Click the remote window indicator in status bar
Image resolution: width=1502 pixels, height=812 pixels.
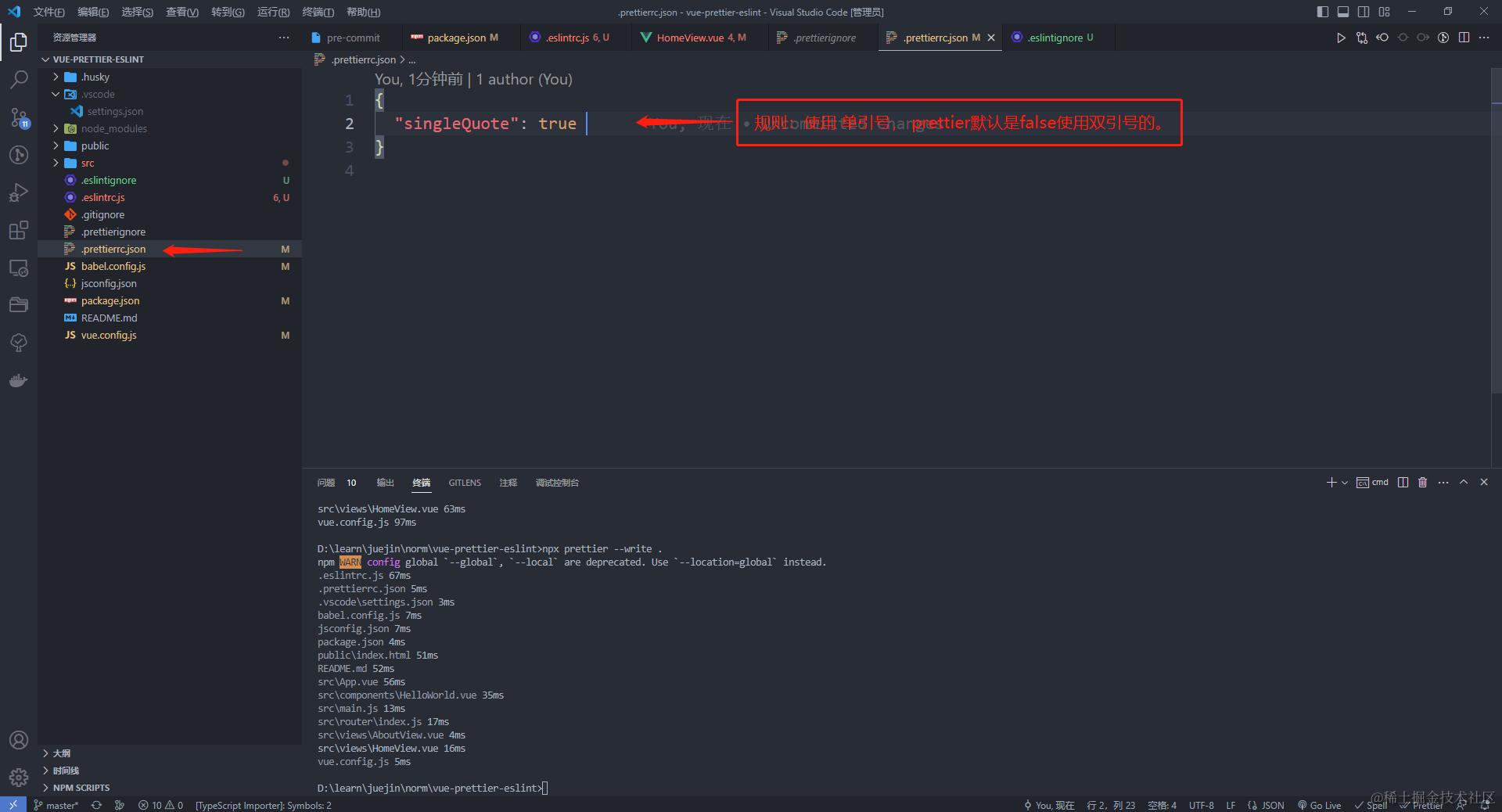click(x=13, y=805)
